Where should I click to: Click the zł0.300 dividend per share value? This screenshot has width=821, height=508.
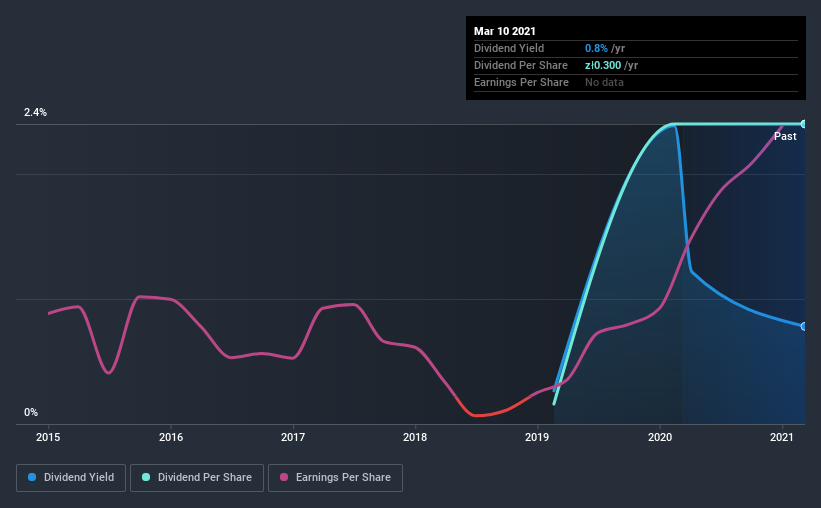[603, 65]
